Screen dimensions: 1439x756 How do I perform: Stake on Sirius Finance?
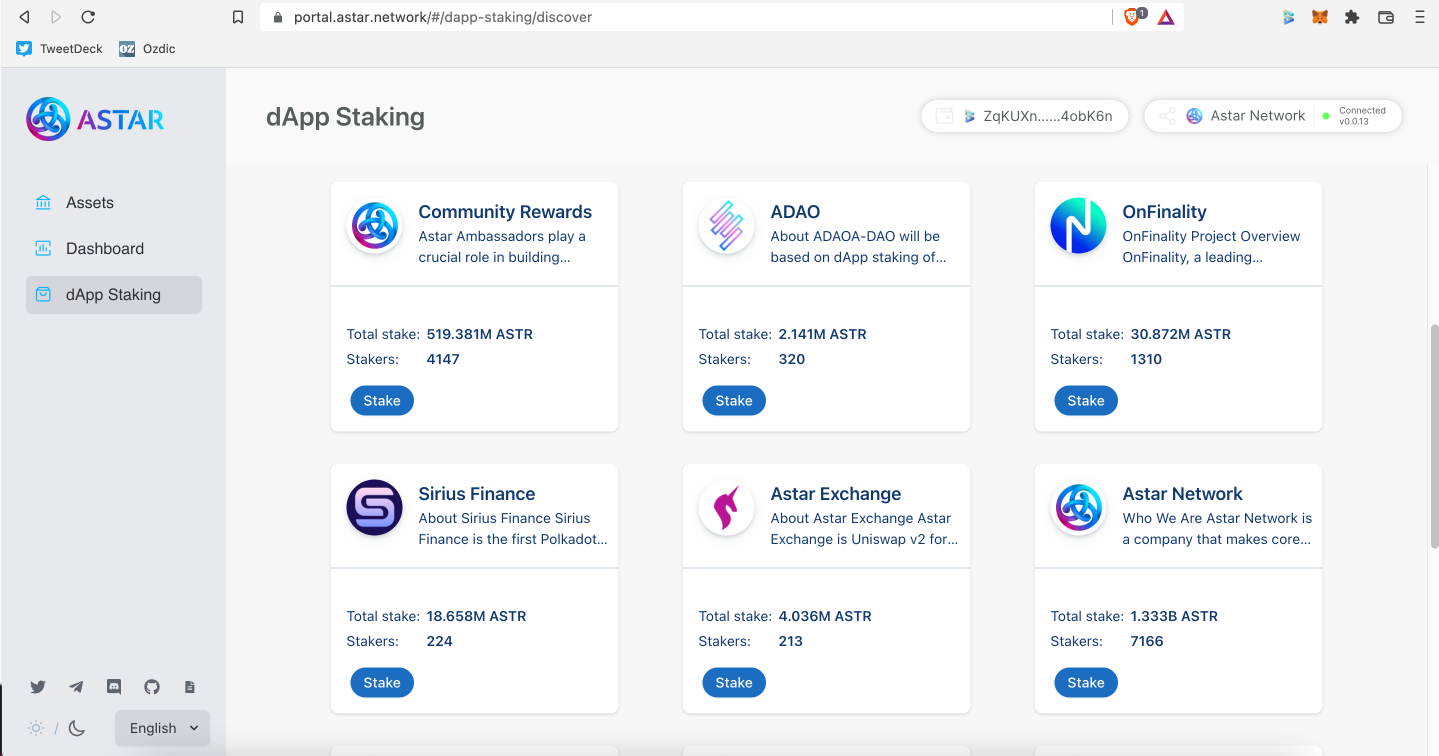[x=382, y=682]
